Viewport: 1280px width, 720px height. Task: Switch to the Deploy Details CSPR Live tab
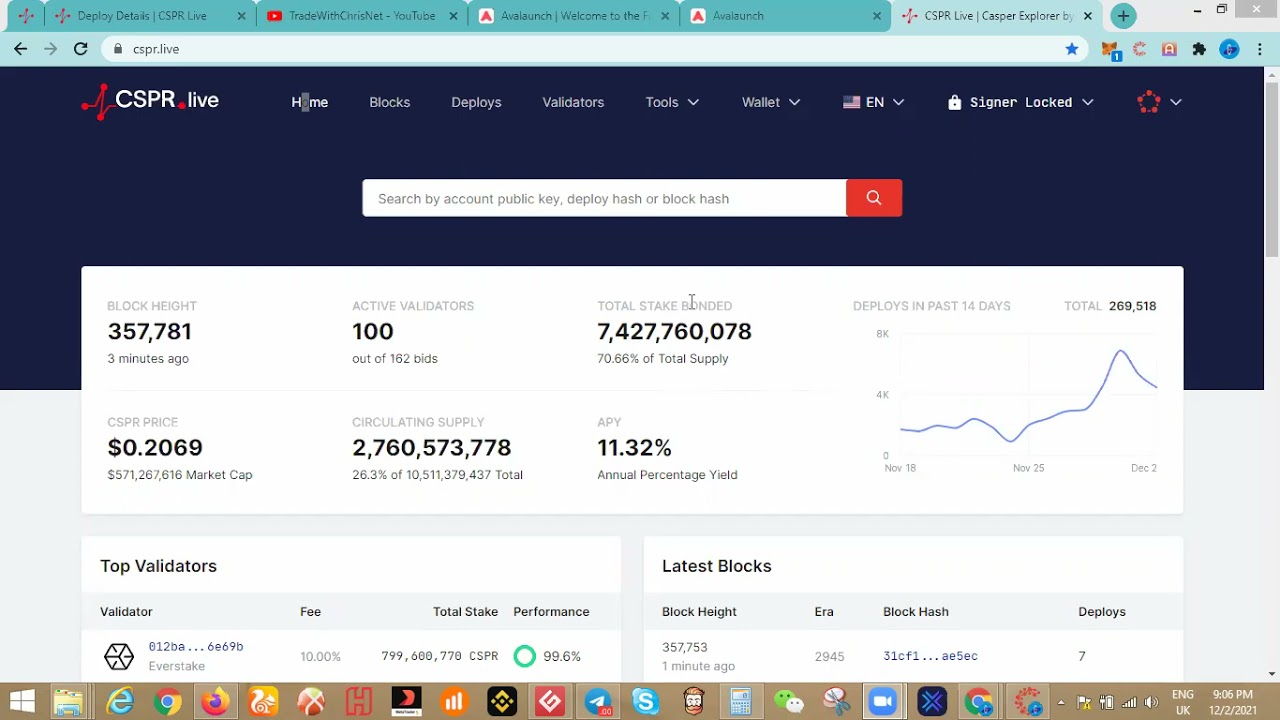point(150,16)
